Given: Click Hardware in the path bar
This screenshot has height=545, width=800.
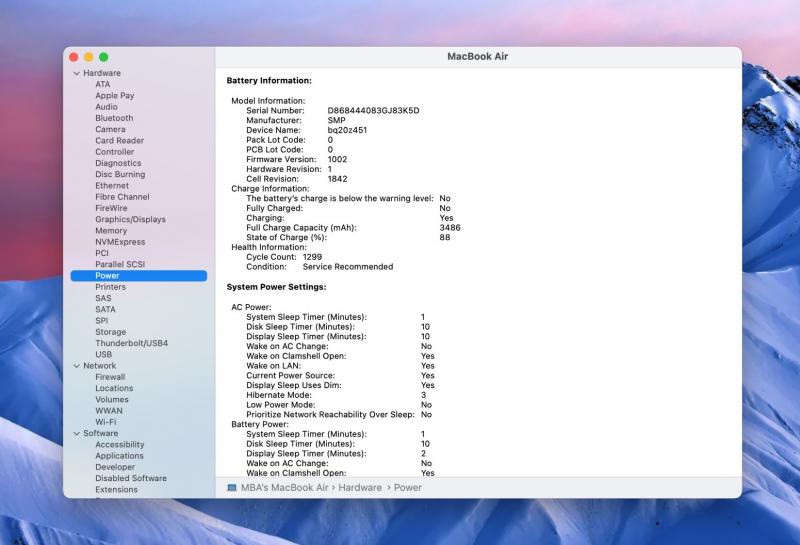Looking at the screenshot, I should tap(360, 488).
